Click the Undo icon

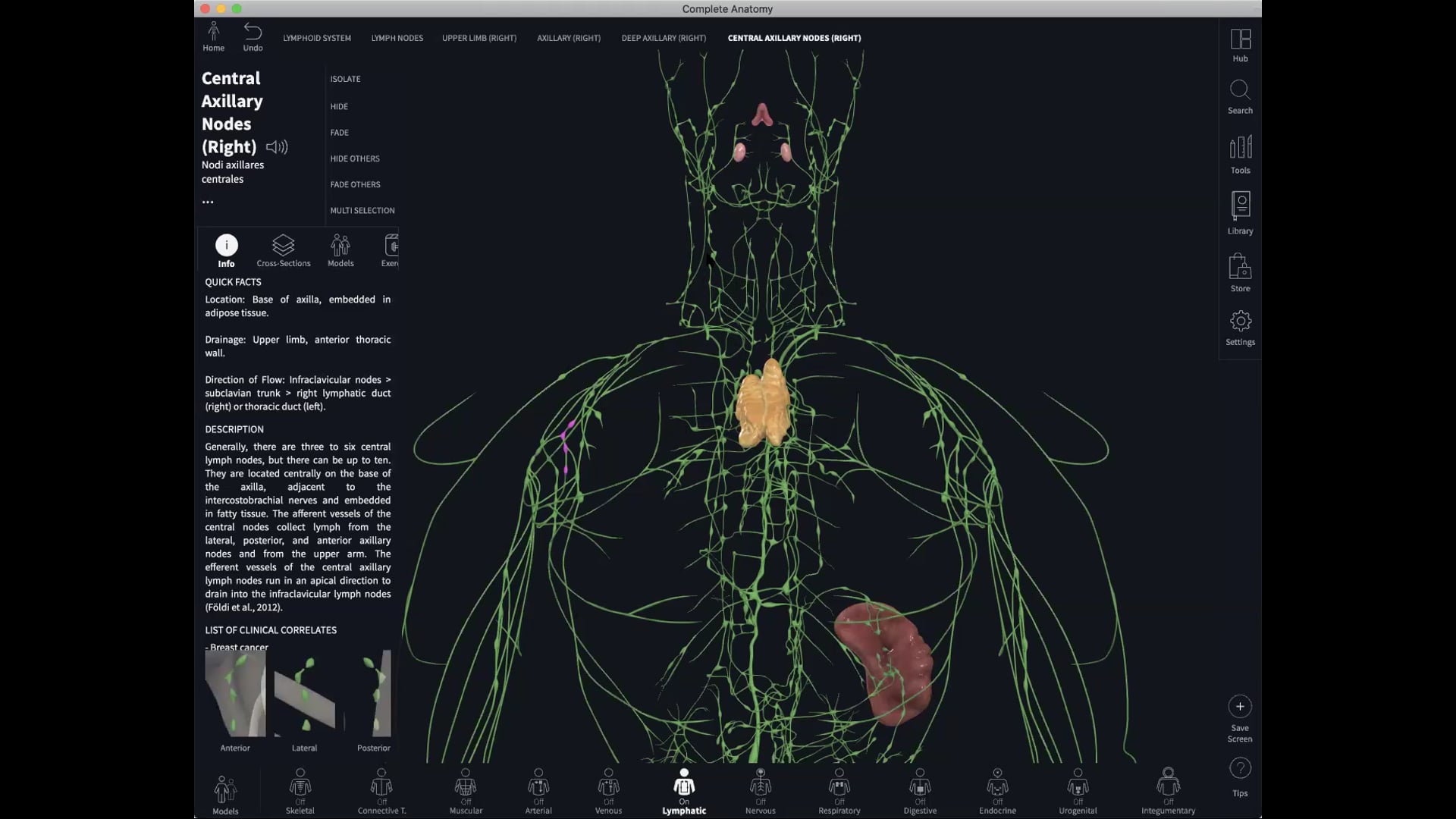pos(253,32)
